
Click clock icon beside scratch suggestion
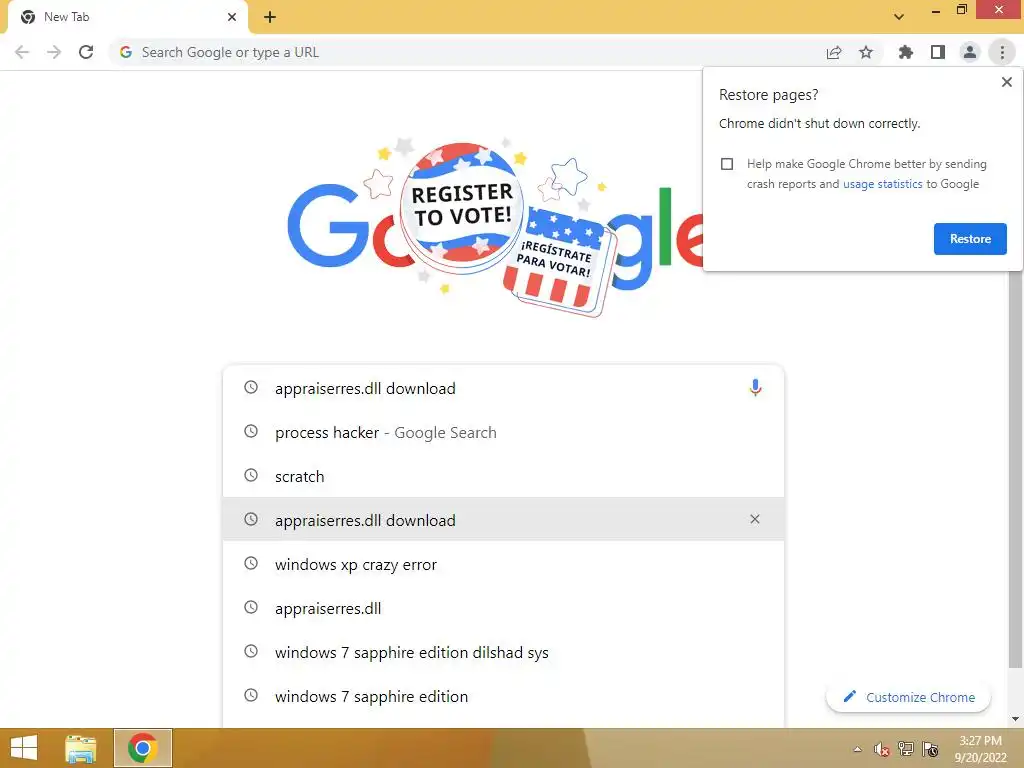coord(251,475)
